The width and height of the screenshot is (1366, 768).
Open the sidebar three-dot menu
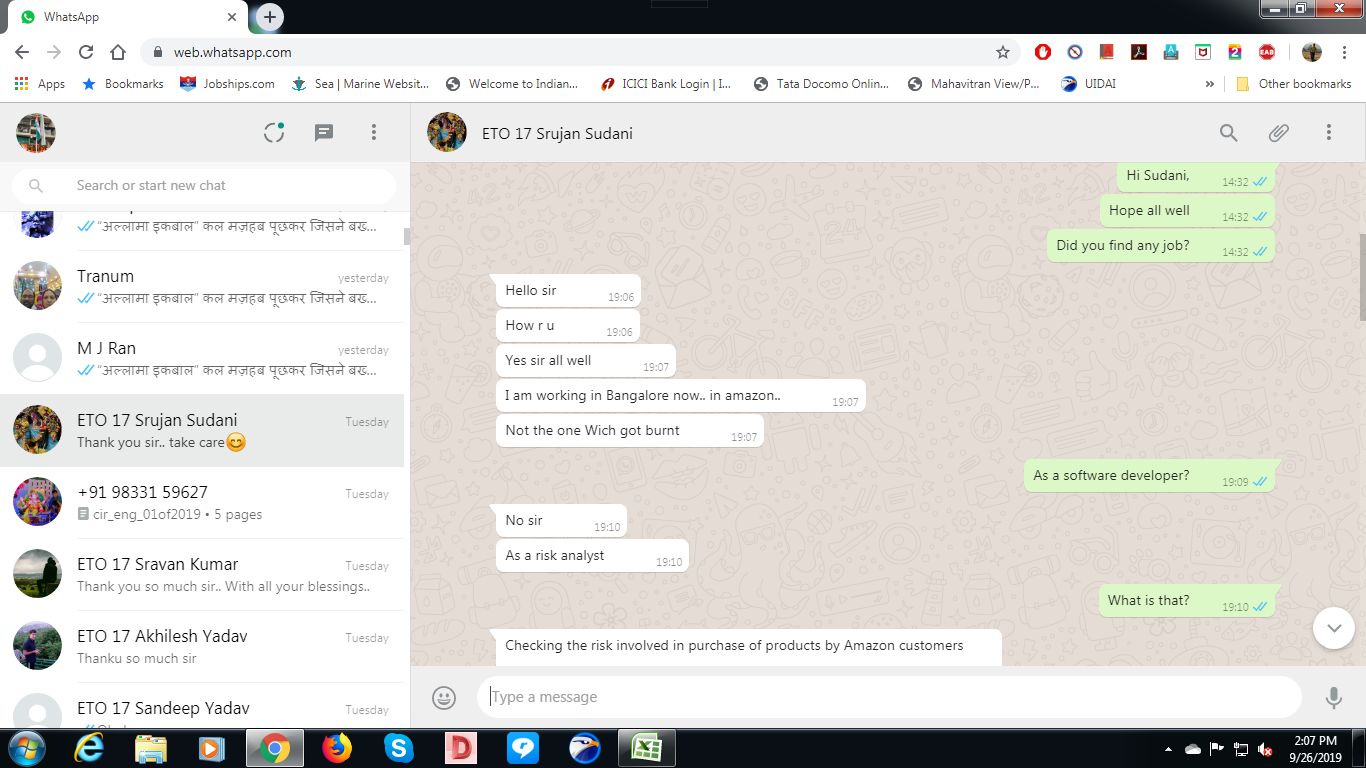click(x=374, y=133)
